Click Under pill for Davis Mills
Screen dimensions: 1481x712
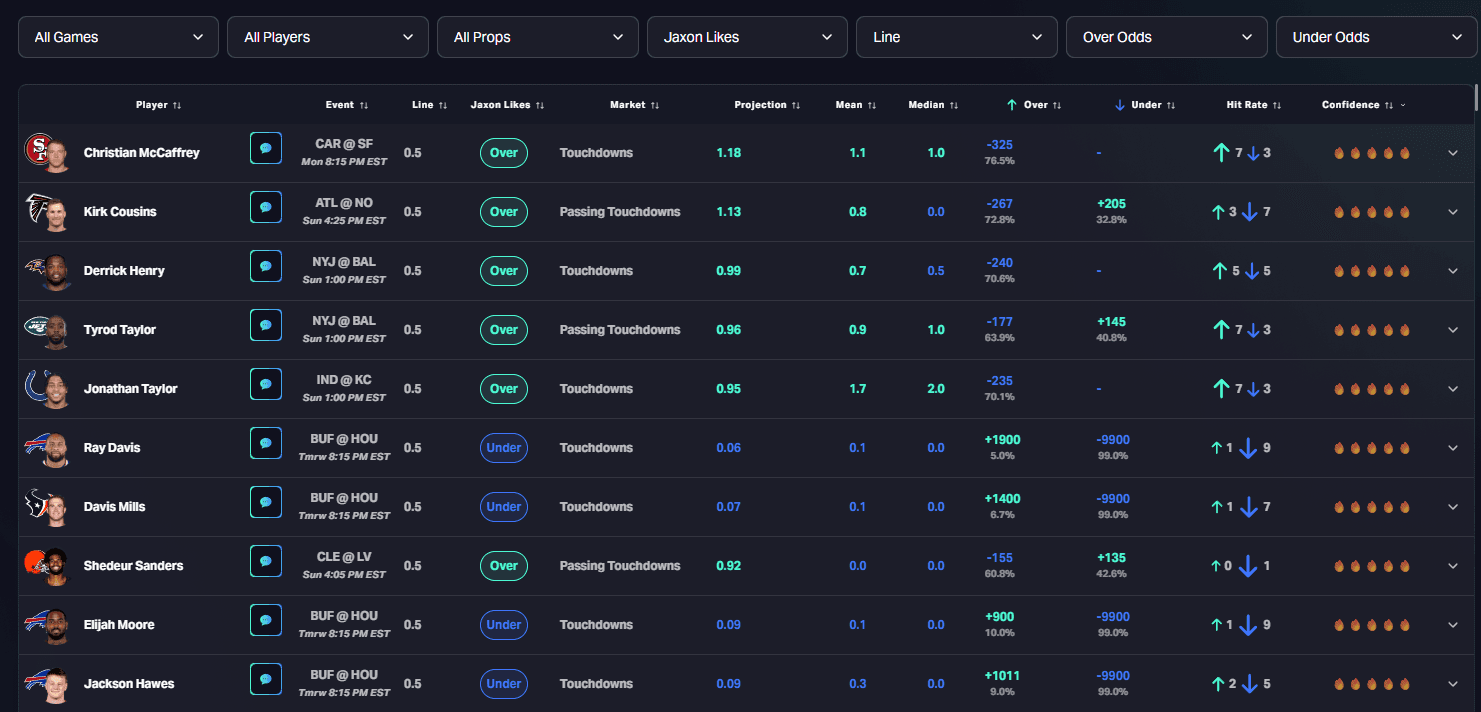(504, 507)
